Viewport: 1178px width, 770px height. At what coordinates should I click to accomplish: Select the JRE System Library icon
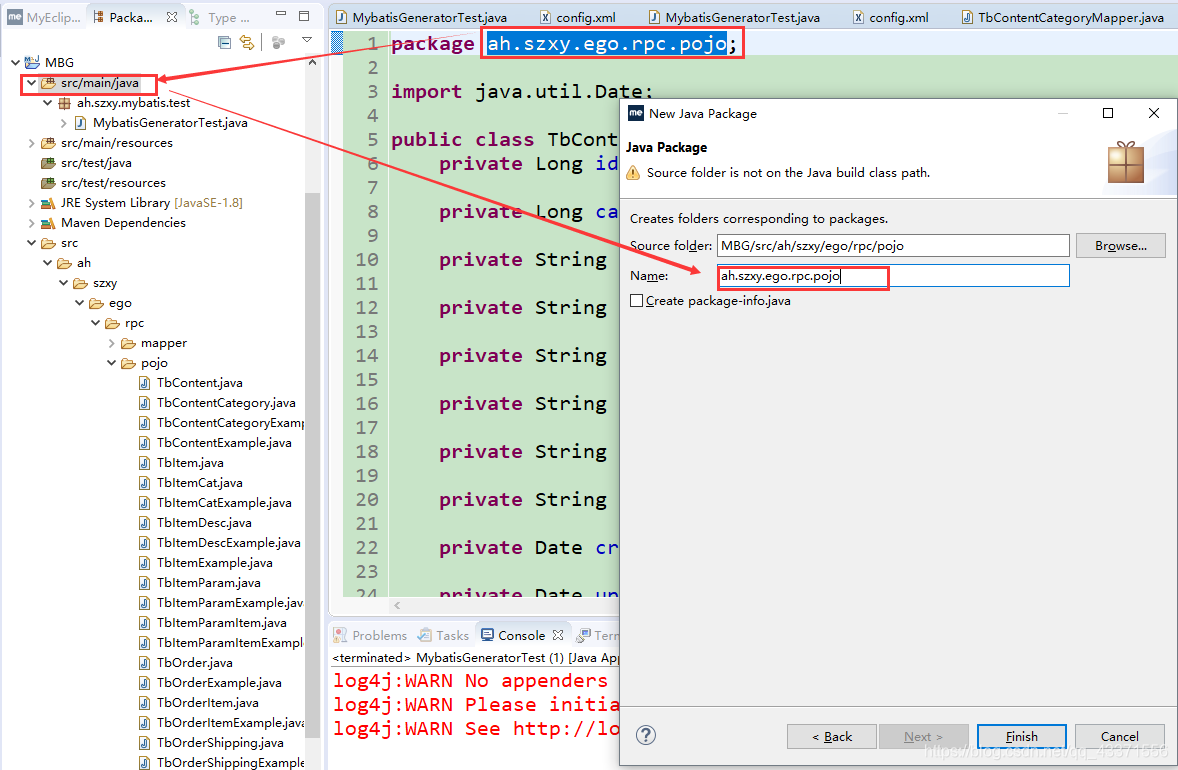(48, 203)
